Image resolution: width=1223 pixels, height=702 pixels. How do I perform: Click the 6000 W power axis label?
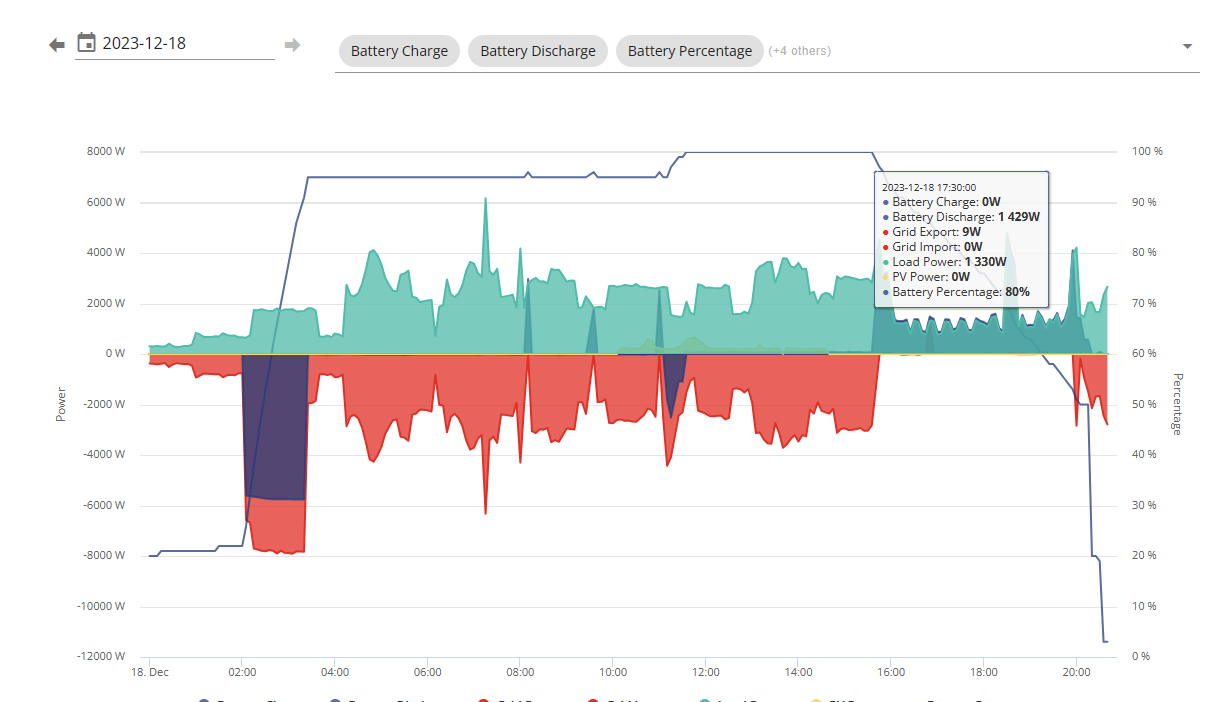106,202
